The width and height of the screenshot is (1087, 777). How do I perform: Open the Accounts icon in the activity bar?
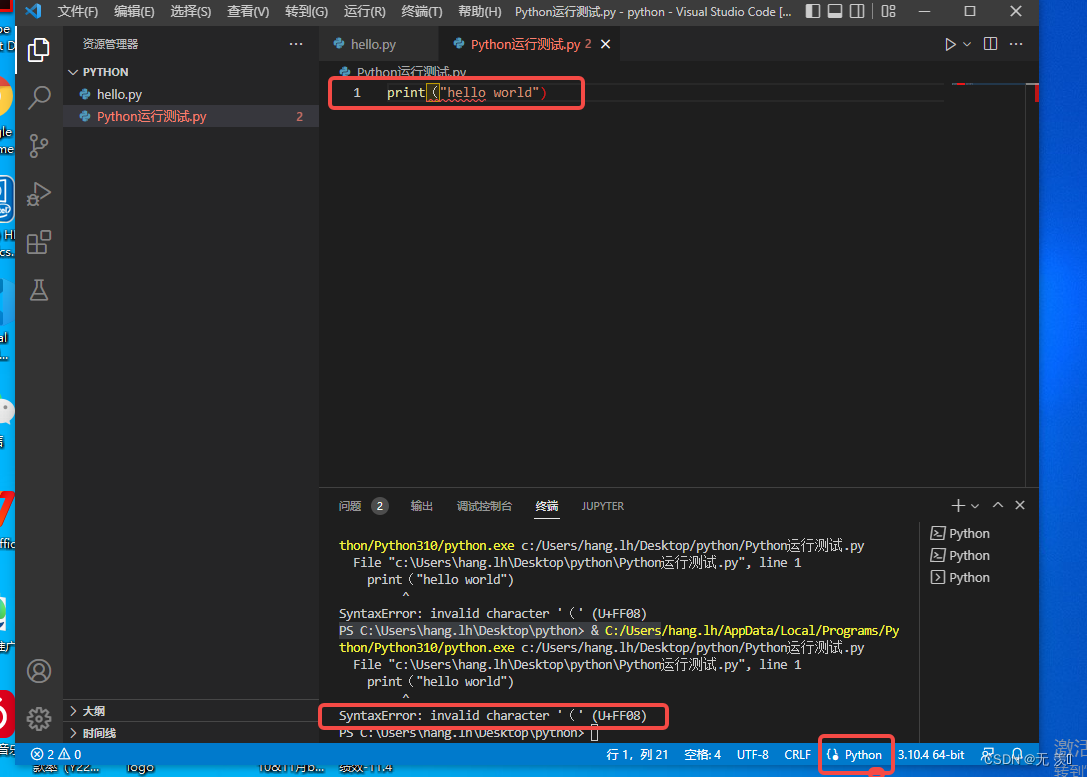tap(38, 670)
